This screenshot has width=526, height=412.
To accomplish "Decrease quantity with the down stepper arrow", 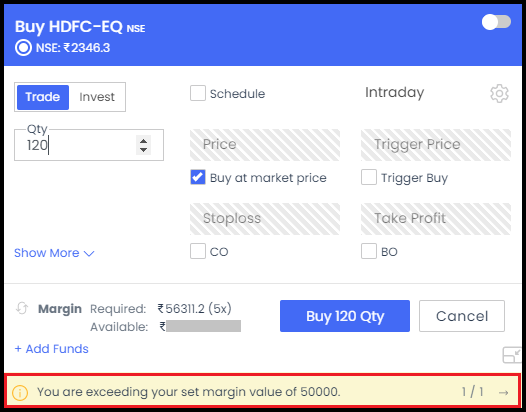I will (144, 150).
